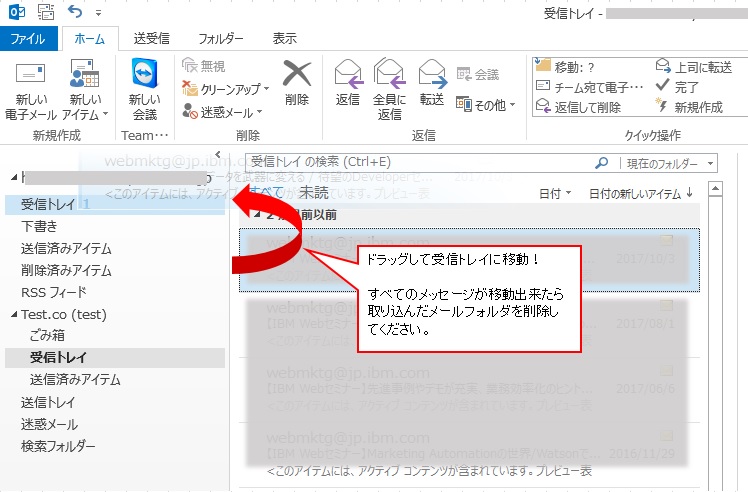Reply to everyone with 全員に返信
The image size is (748, 492).
click(389, 89)
